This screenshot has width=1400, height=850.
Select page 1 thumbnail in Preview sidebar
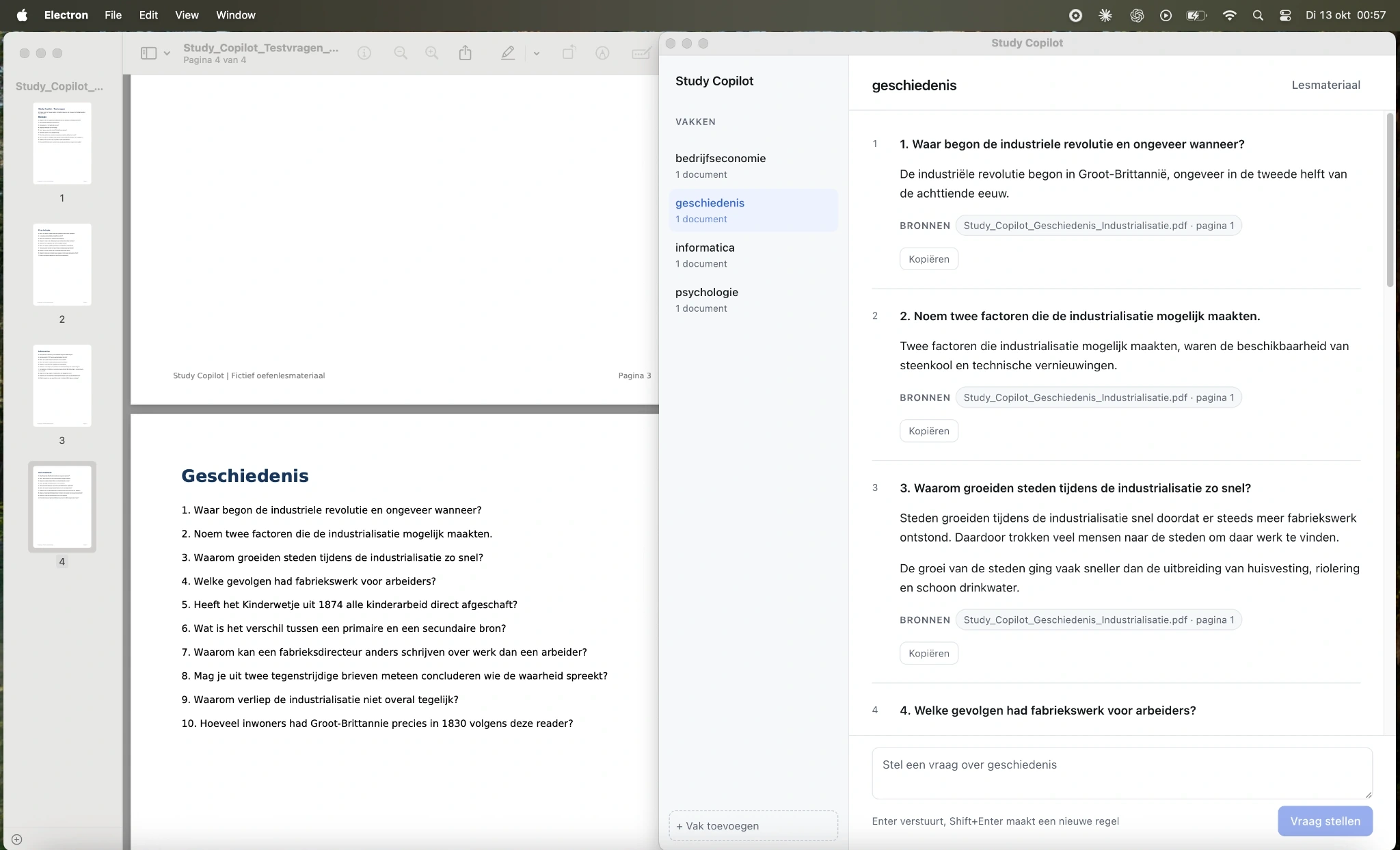pos(62,144)
